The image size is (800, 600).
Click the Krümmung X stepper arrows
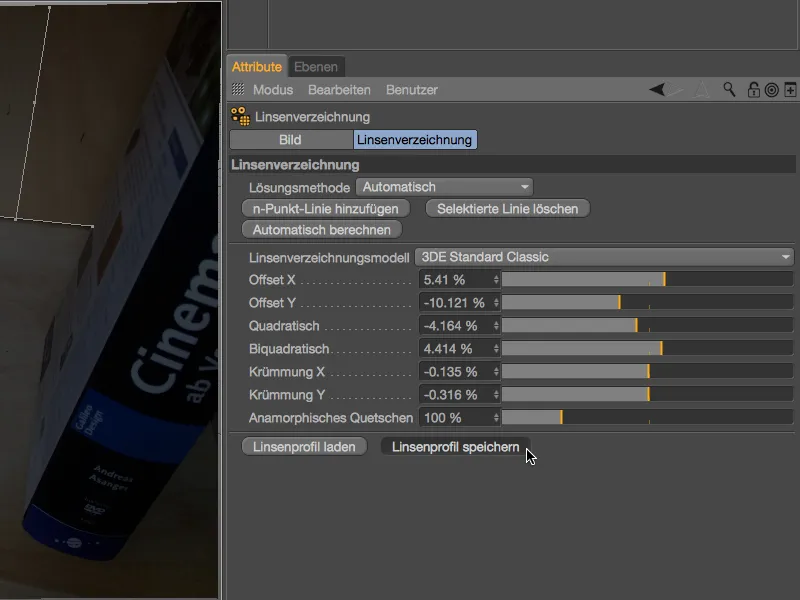click(496, 371)
